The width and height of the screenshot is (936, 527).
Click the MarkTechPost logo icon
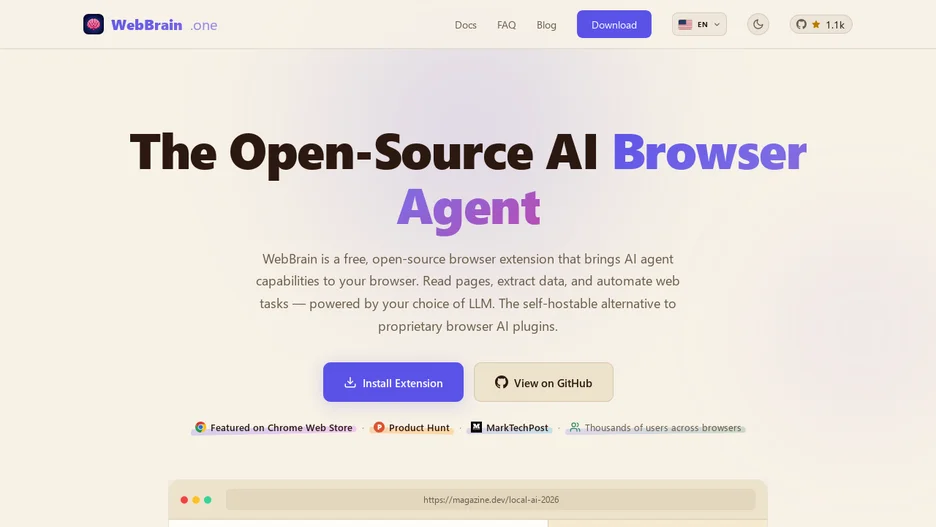click(476, 427)
